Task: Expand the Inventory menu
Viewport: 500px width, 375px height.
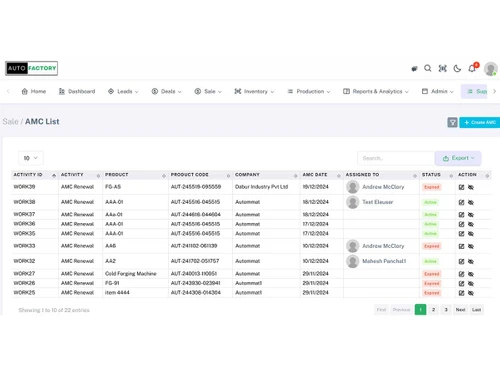Action: 254,91
